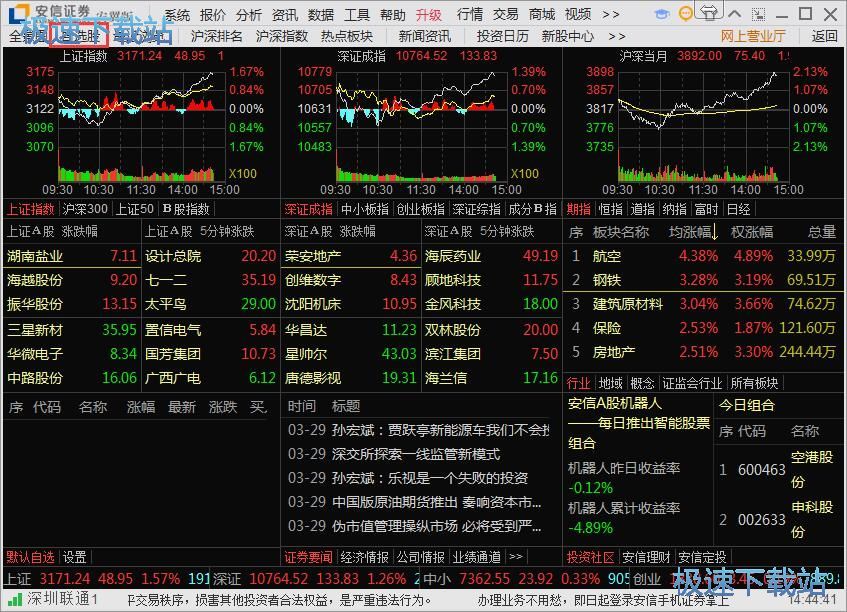
Task: Open the graduation cap investor school icon
Action: (x=661, y=14)
